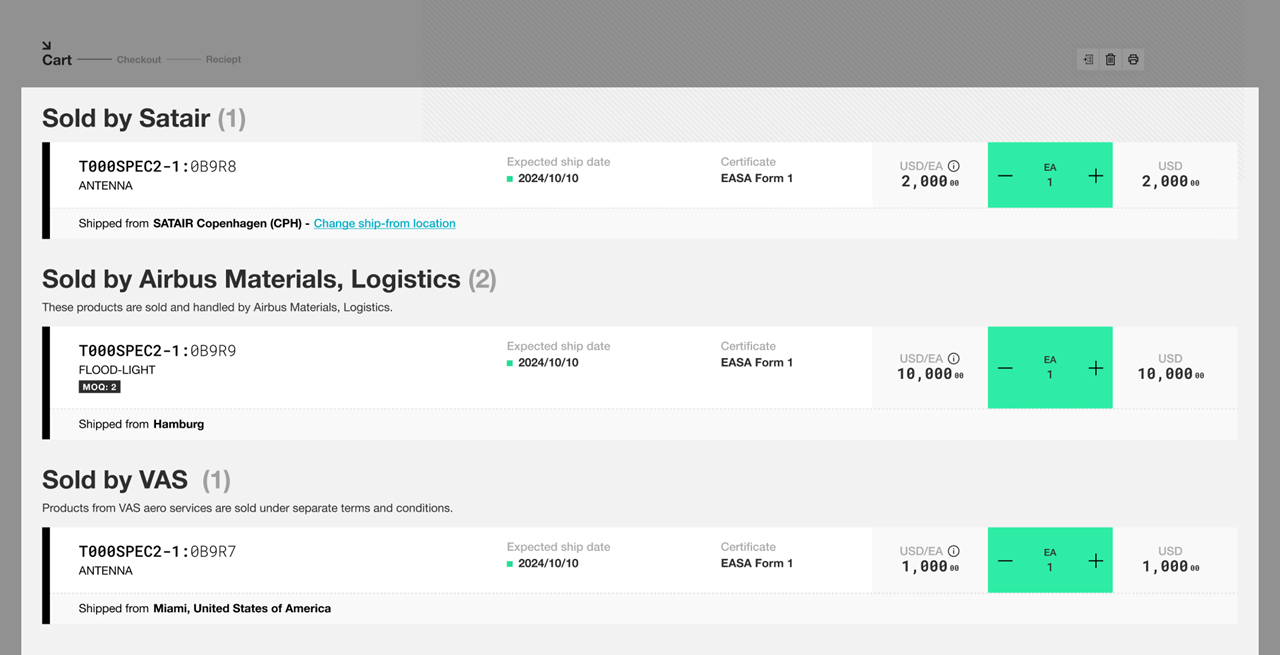
Task: Click the VAS separate terms and conditions note
Action: (247, 508)
